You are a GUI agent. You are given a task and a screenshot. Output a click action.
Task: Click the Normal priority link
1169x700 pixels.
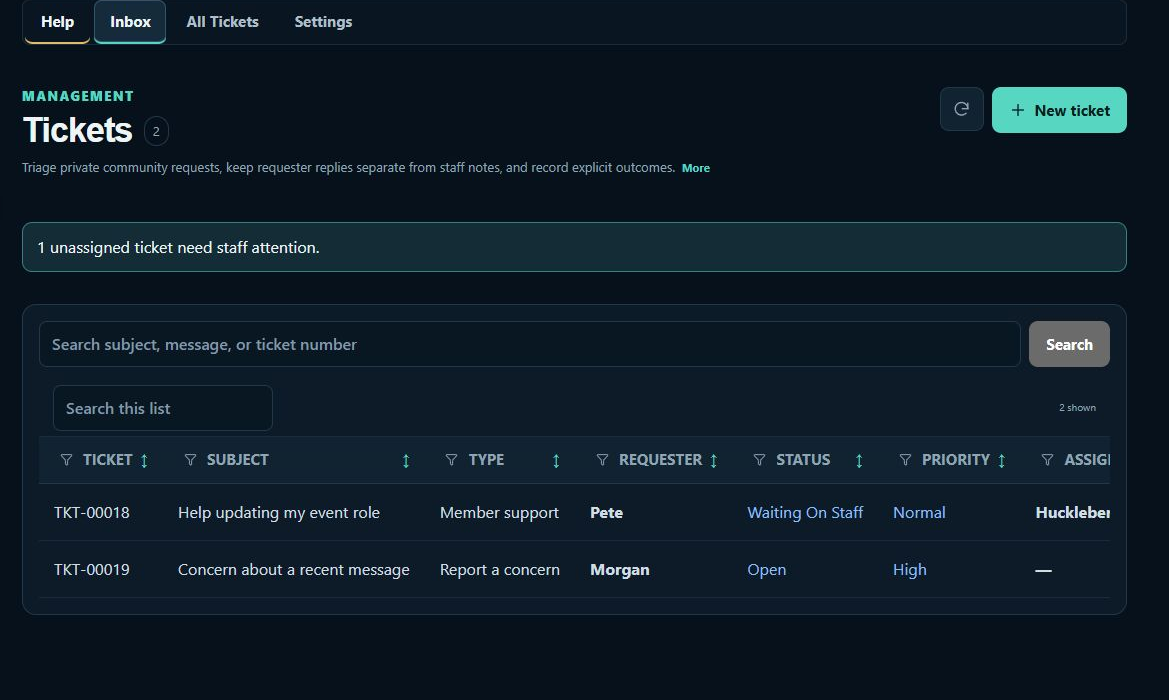click(x=919, y=513)
